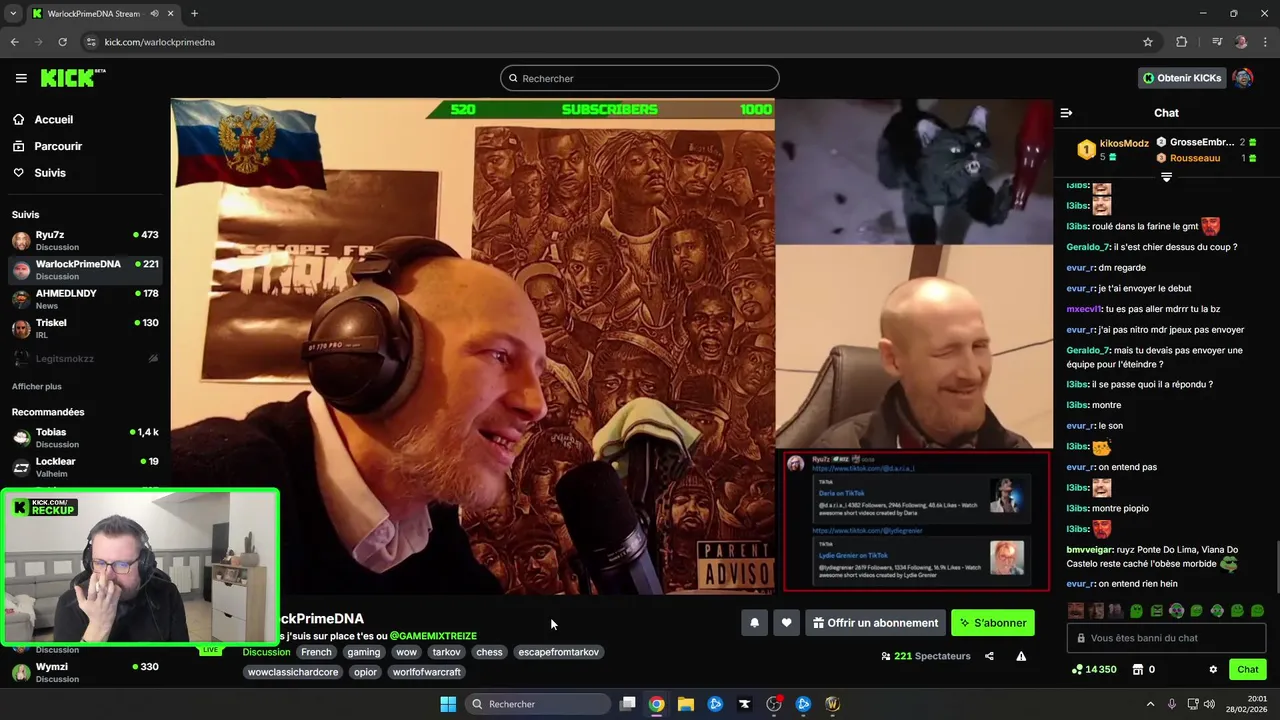Image resolution: width=1280 pixels, height=720 pixels.
Task: Click username mxecv11 in chat
Action: 1084,309
